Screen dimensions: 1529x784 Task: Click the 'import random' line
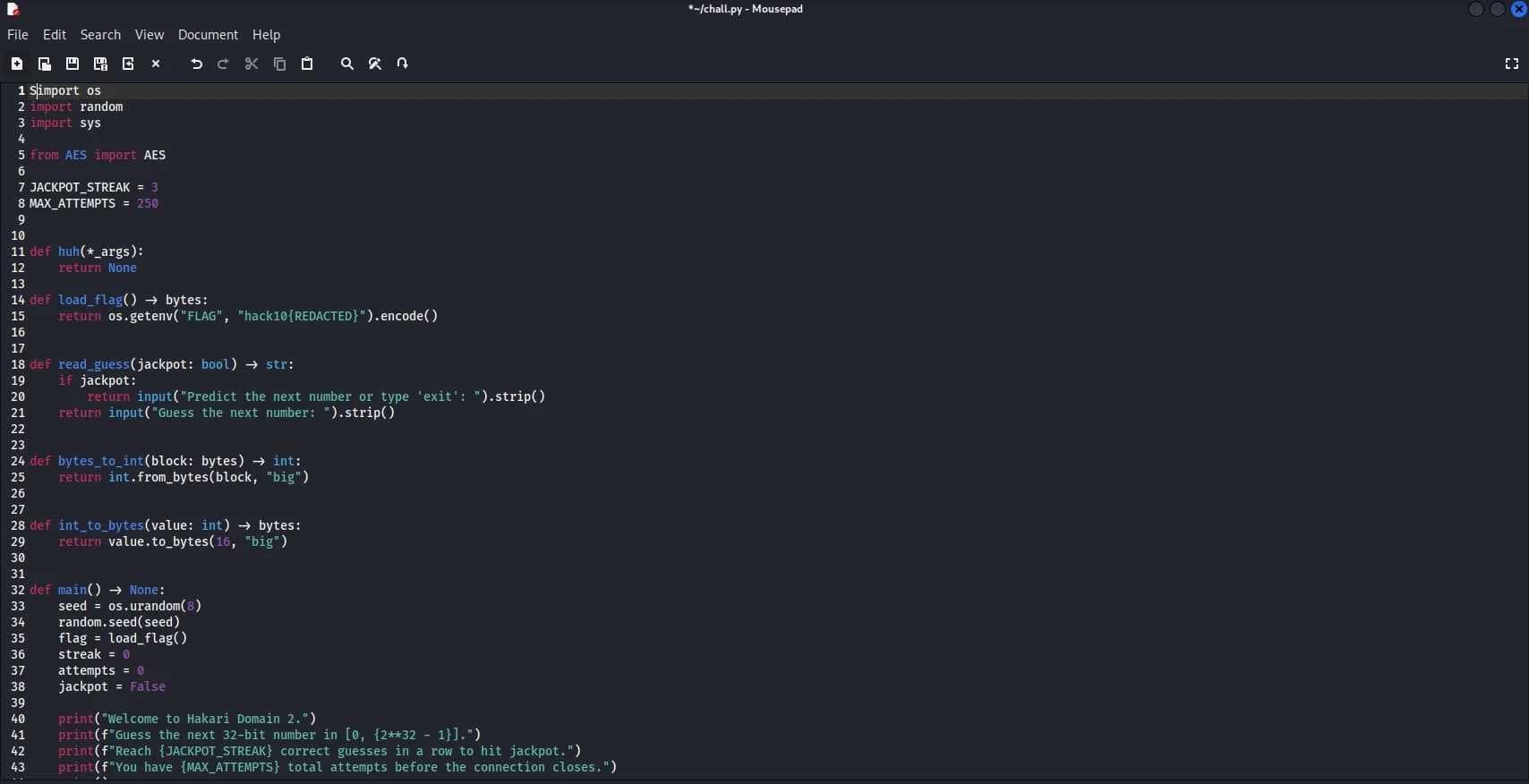tap(76, 107)
